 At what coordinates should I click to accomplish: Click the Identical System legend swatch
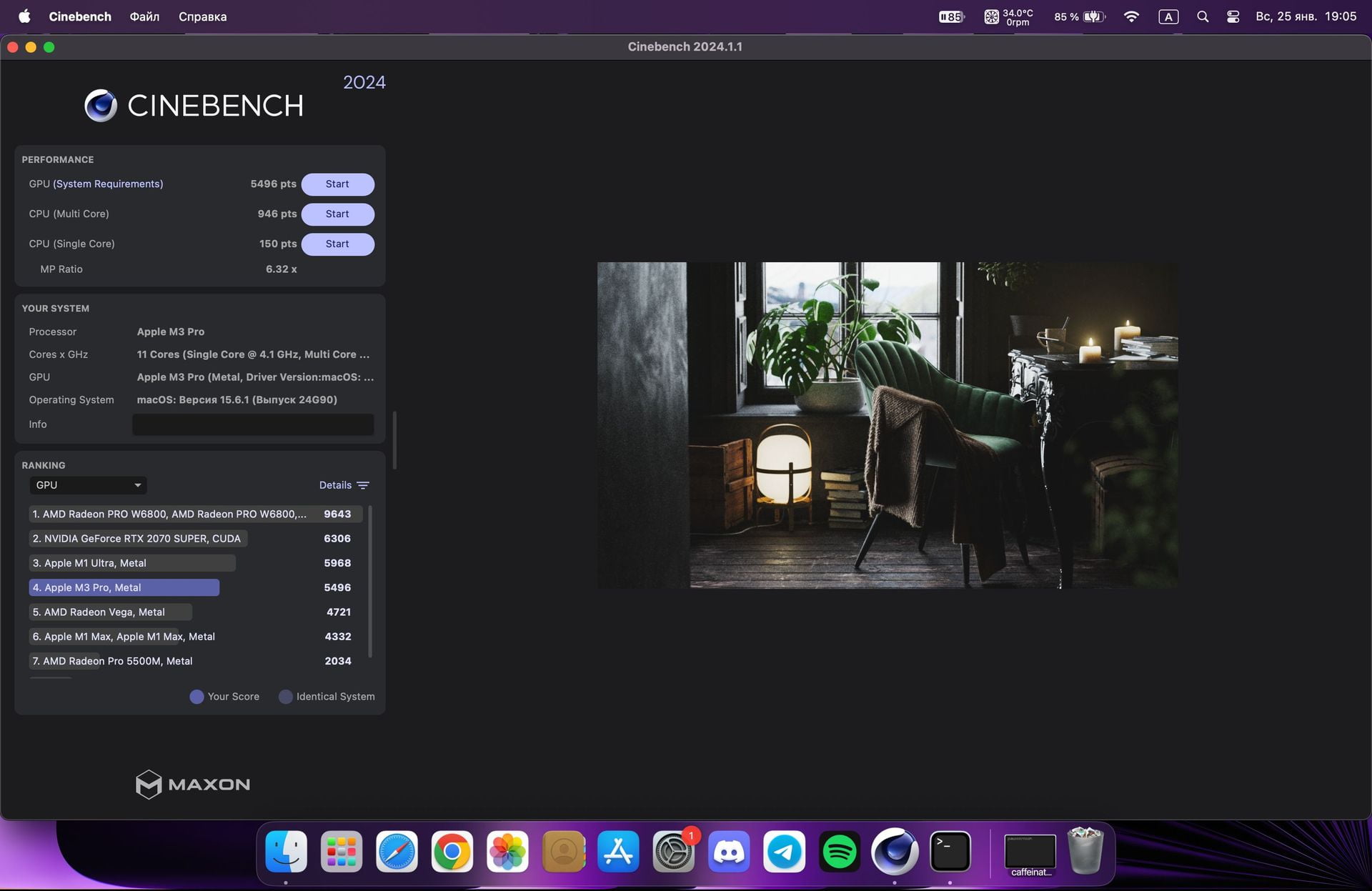click(285, 697)
